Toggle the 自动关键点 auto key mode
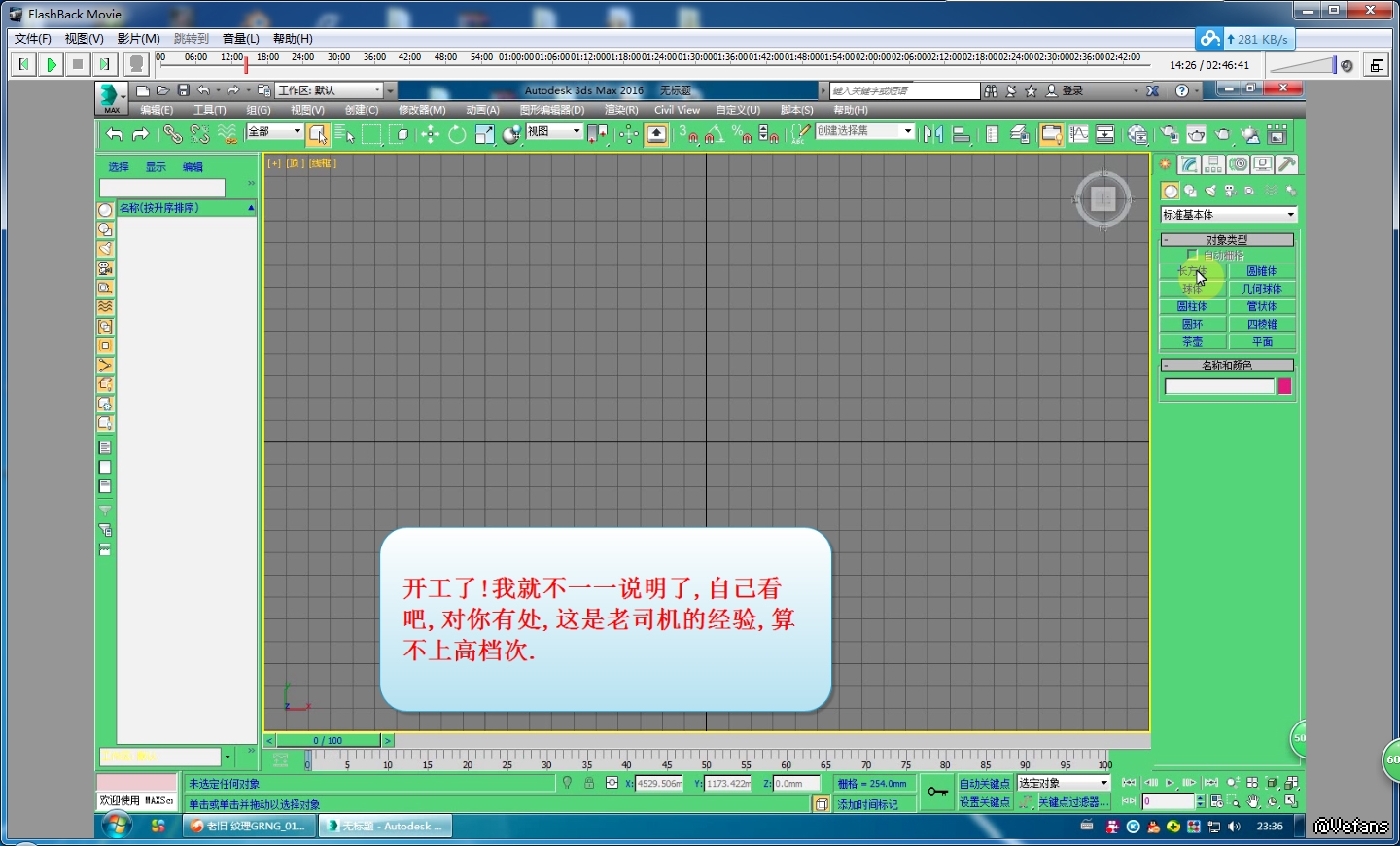 point(984,784)
